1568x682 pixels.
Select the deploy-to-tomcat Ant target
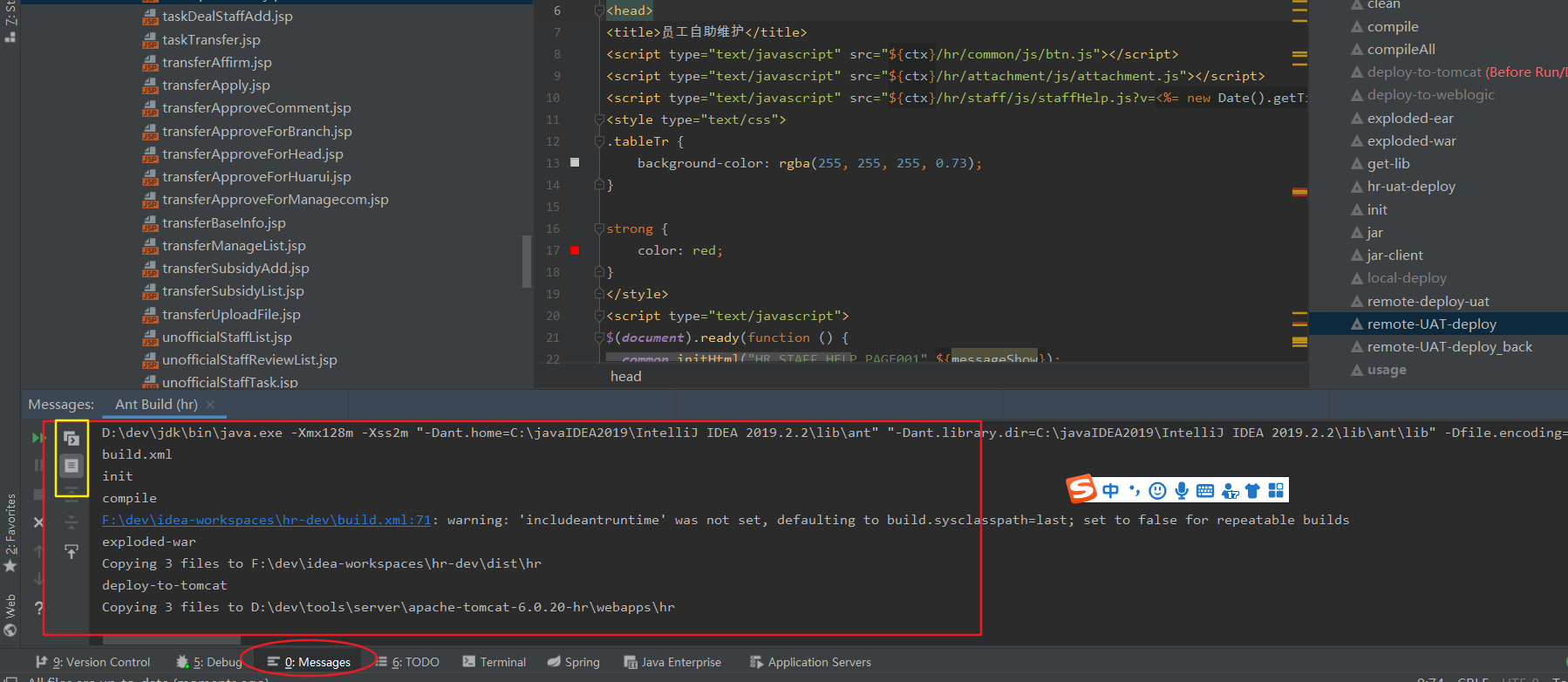pos(1424,72)
